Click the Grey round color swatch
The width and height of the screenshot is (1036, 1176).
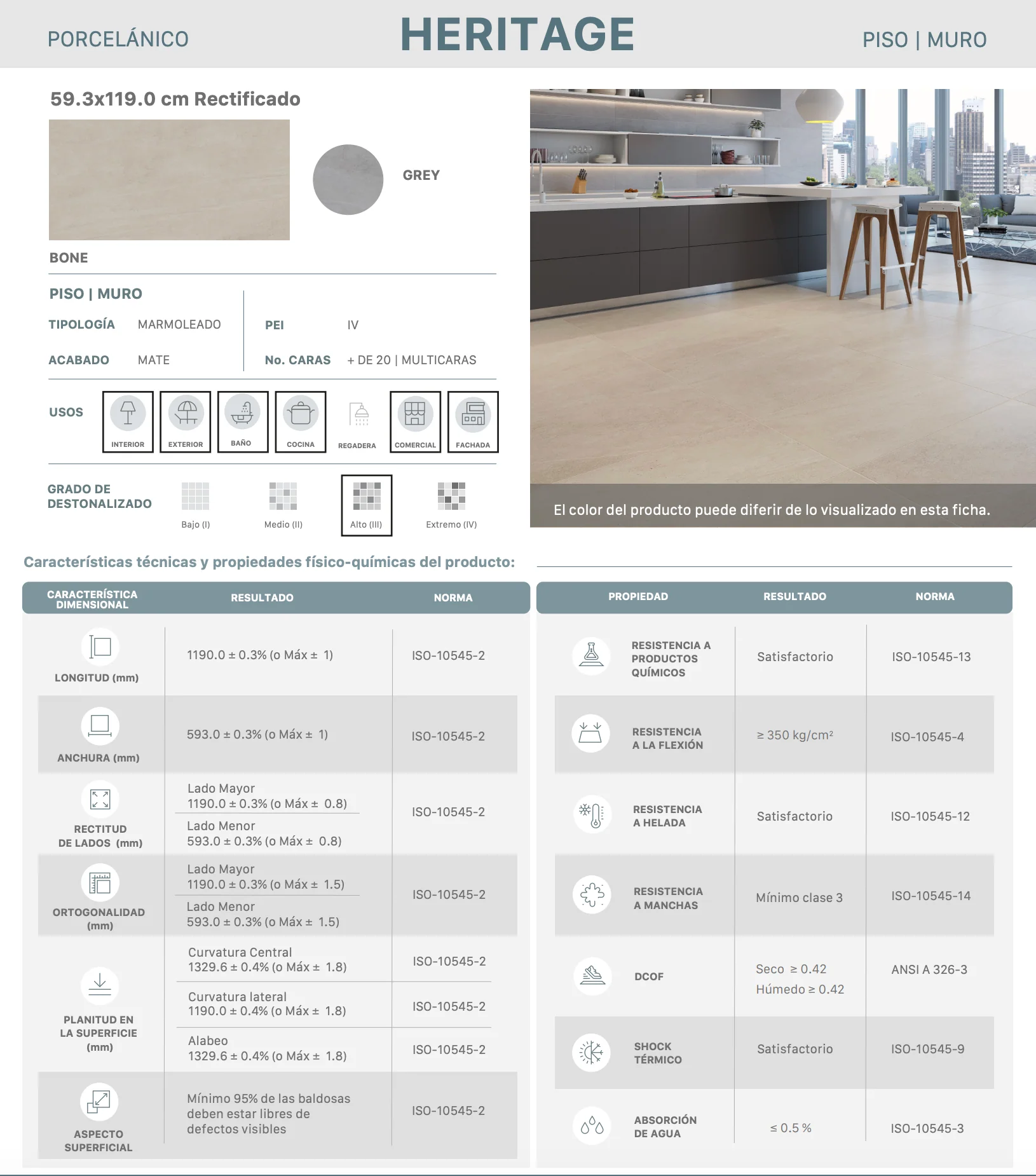click(348, 179)
